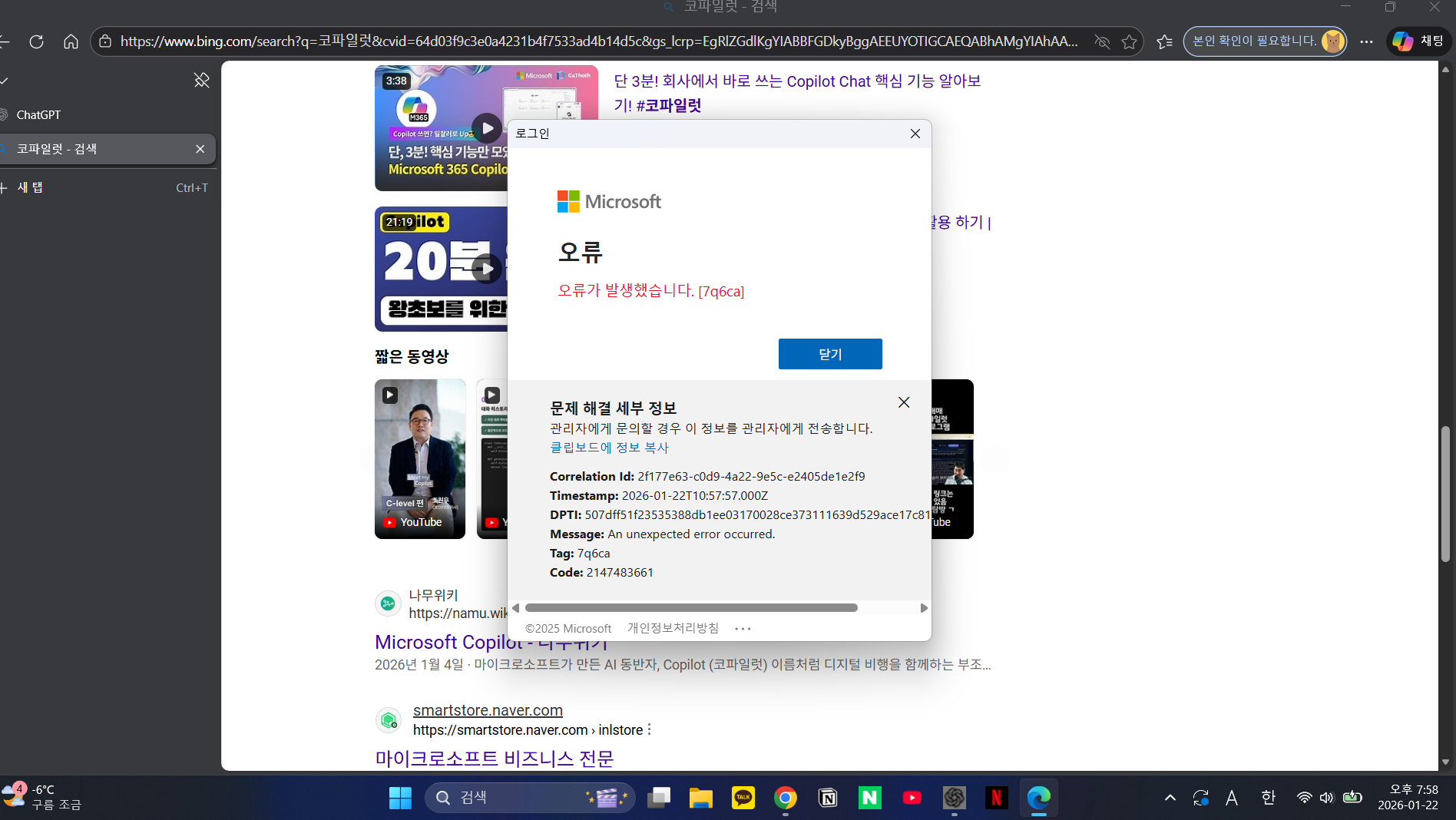Switch to Microsoft Edge on taskbar

(1038, 798)
